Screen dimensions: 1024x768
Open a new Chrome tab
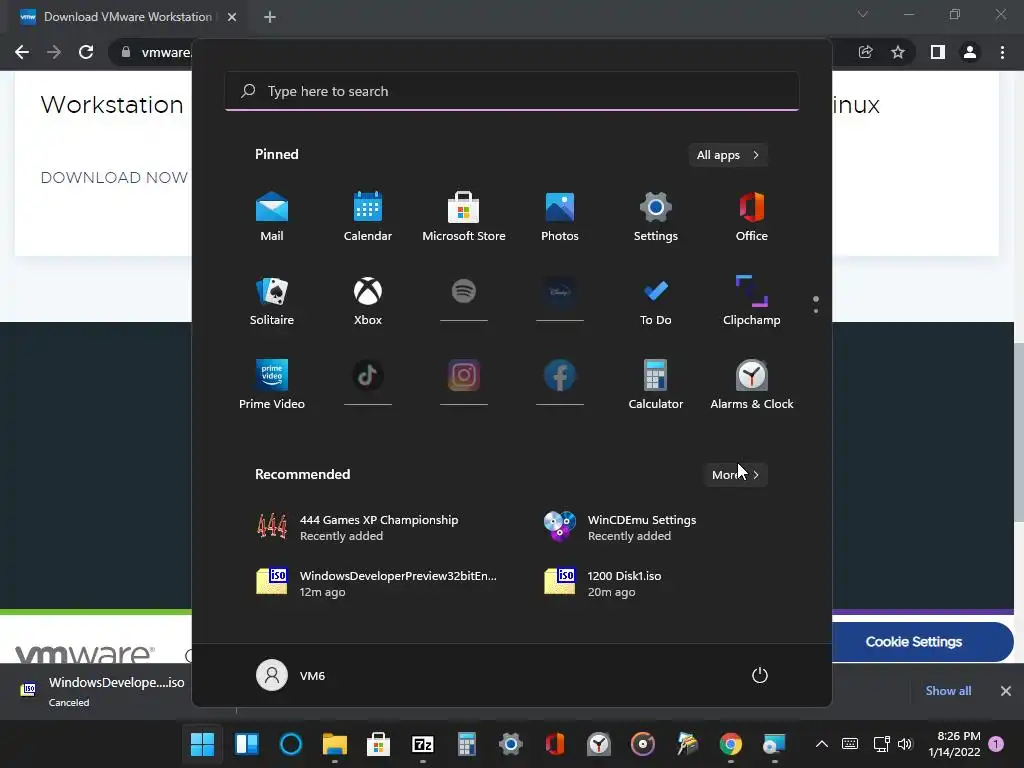[270, 17]
